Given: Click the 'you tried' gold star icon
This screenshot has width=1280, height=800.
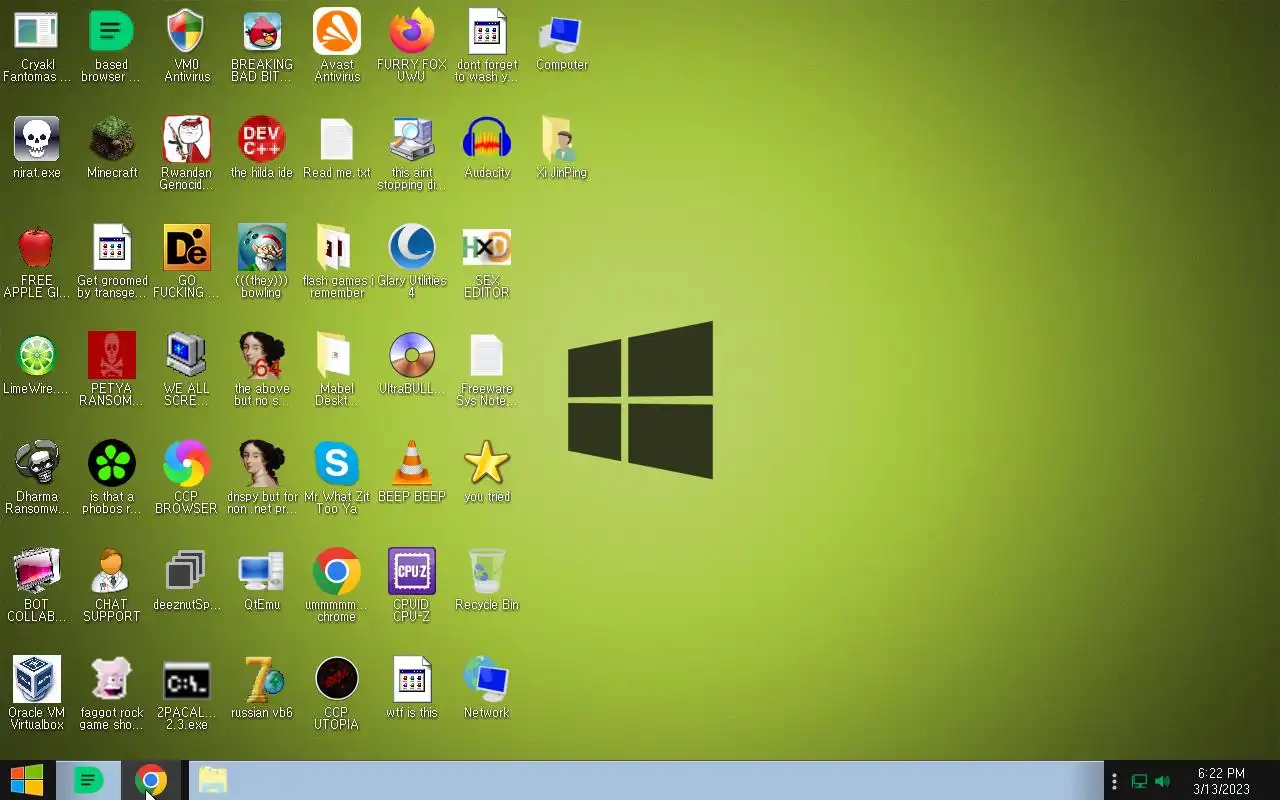Looking at the screenshot, I should [x=487, y=464].
